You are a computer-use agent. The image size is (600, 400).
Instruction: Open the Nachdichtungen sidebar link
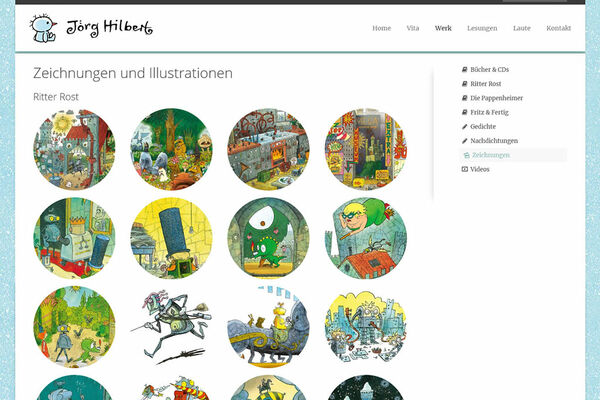494,141
